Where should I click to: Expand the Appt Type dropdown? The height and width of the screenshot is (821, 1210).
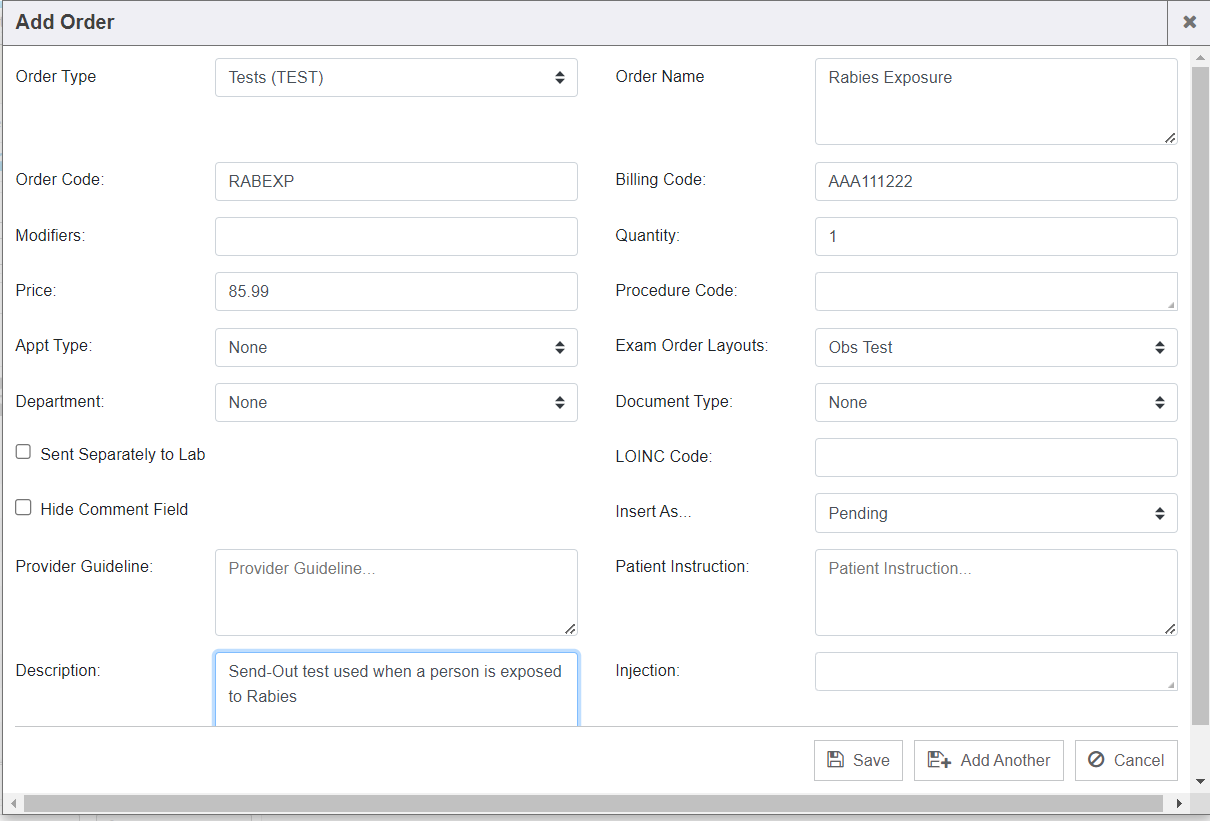396,347
